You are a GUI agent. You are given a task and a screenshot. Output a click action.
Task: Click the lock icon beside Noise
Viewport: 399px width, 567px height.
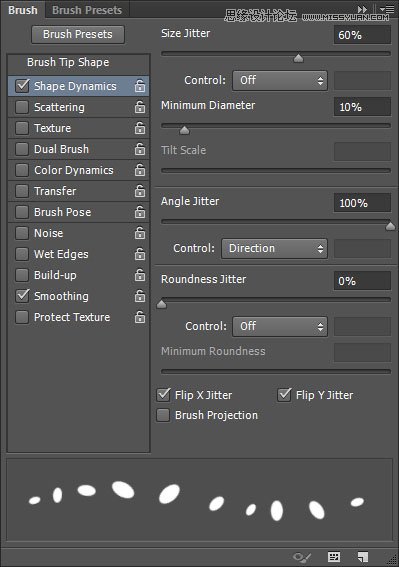tap(140, 233)
